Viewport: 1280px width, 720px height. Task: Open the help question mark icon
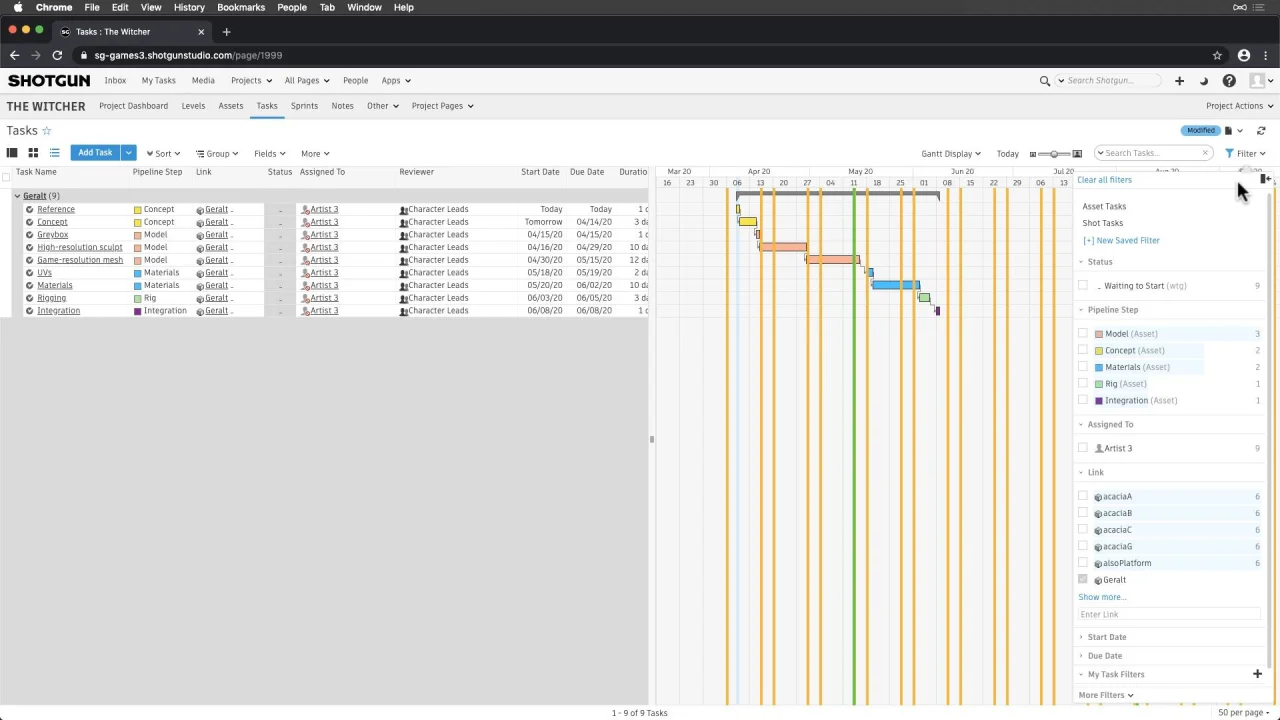pos(1229,81)
